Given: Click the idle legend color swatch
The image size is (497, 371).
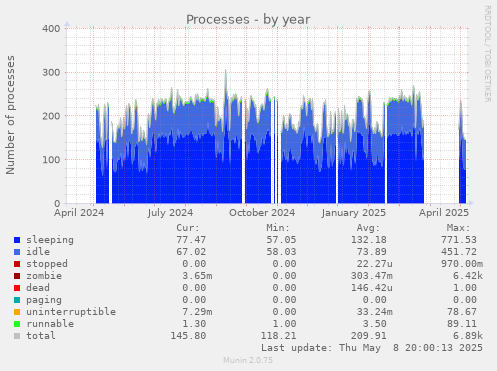Looking at the screenshot, I should point(17,252).
